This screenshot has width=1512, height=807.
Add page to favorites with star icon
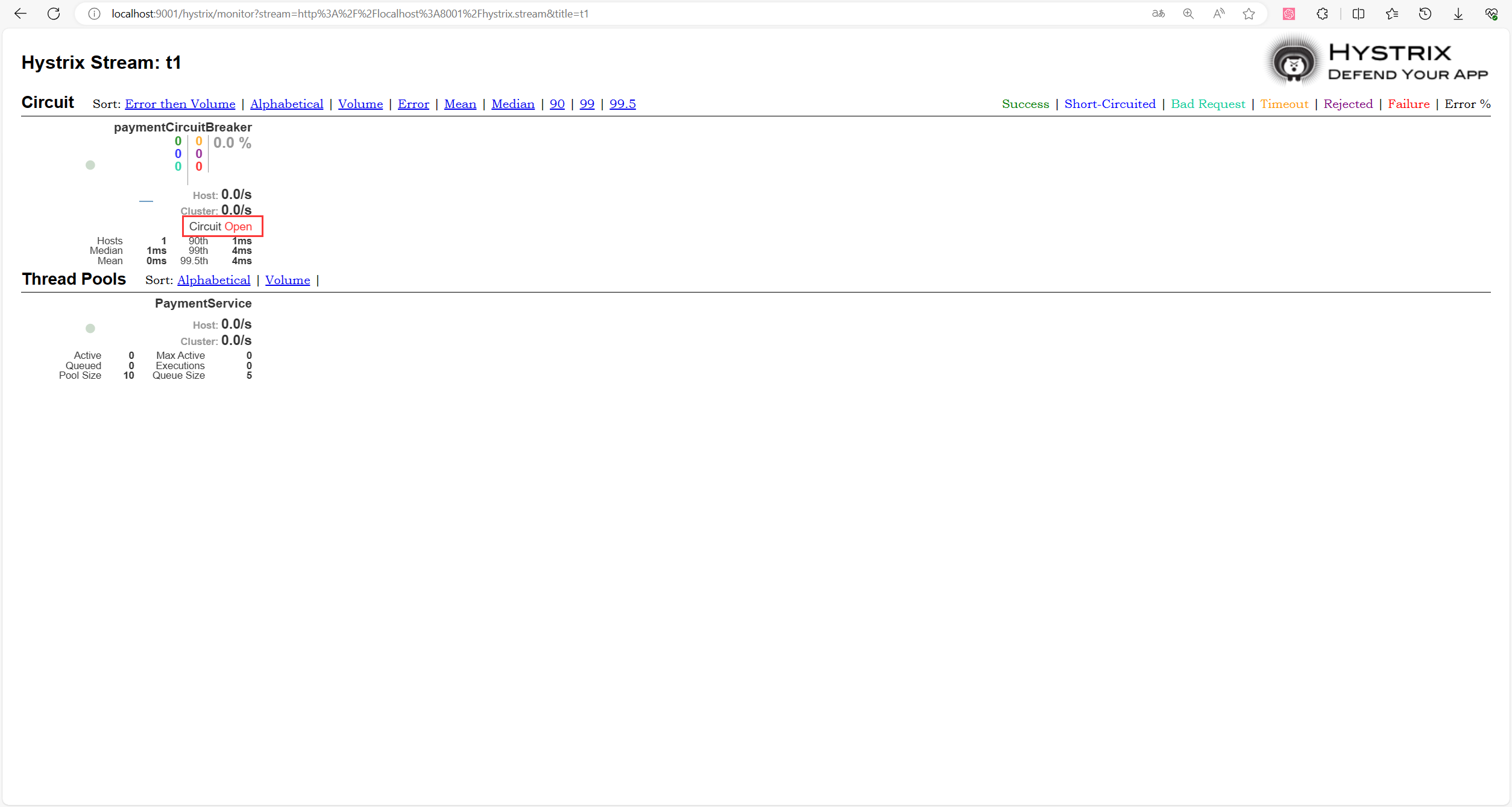[x=1249, y=13]
